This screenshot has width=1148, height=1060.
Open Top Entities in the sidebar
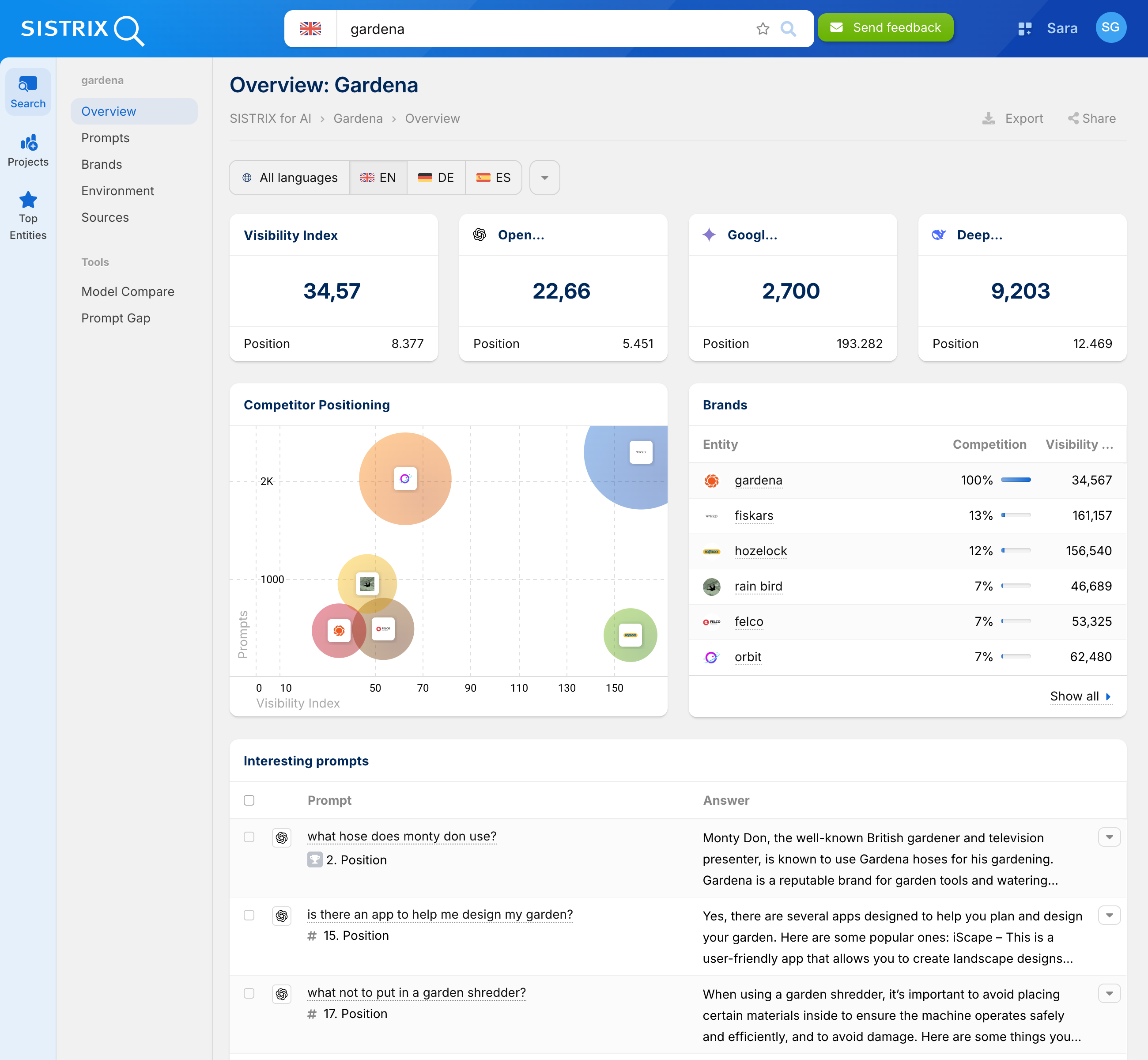click(28, 216)
